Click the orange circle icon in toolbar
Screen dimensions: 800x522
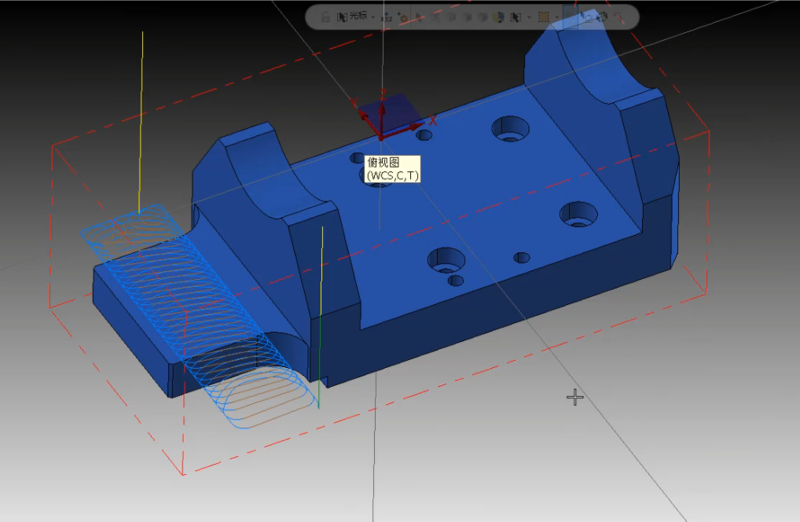[402, 17]
